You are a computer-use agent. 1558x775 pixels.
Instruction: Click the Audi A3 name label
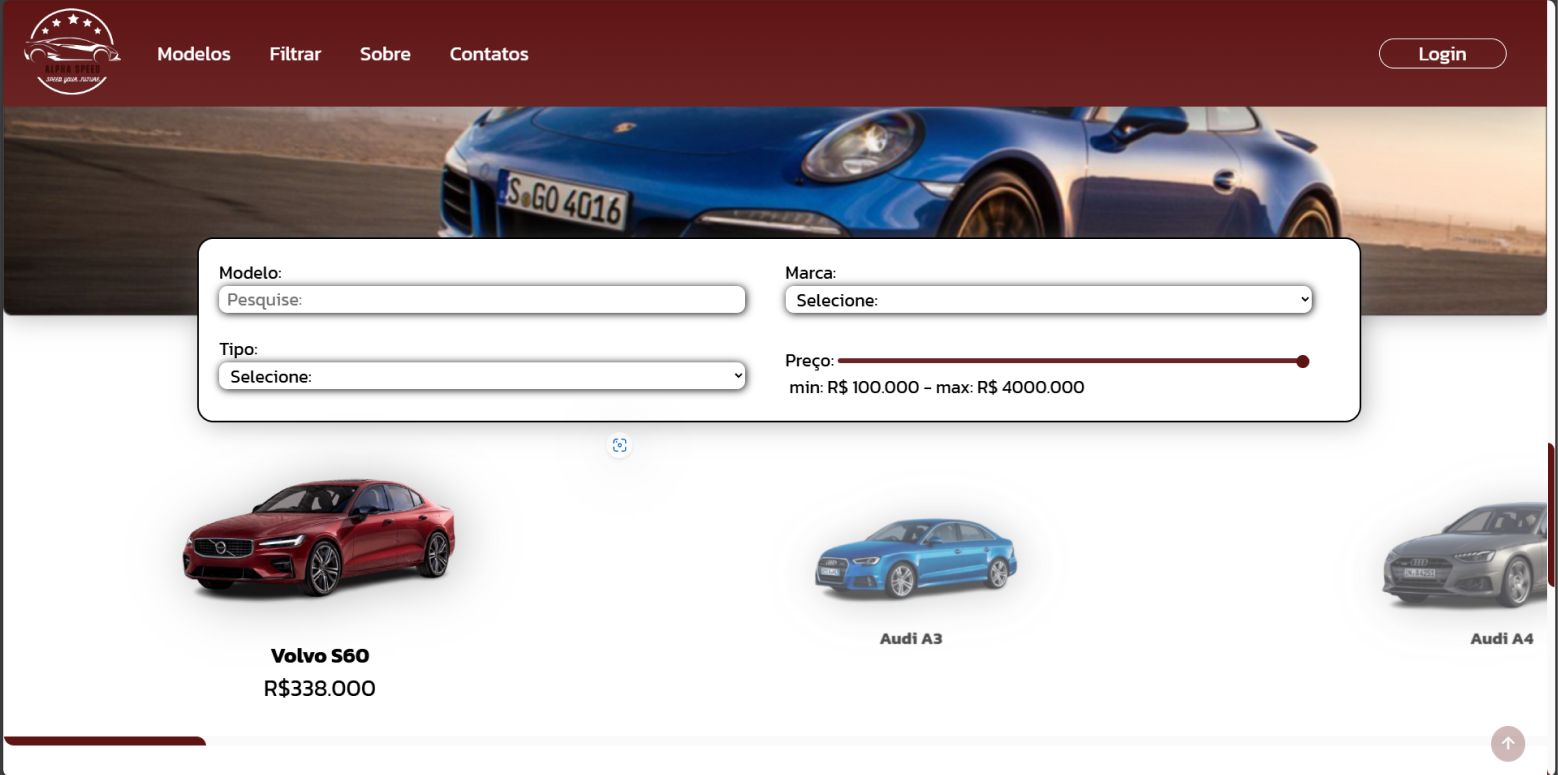tap(911, 638)
